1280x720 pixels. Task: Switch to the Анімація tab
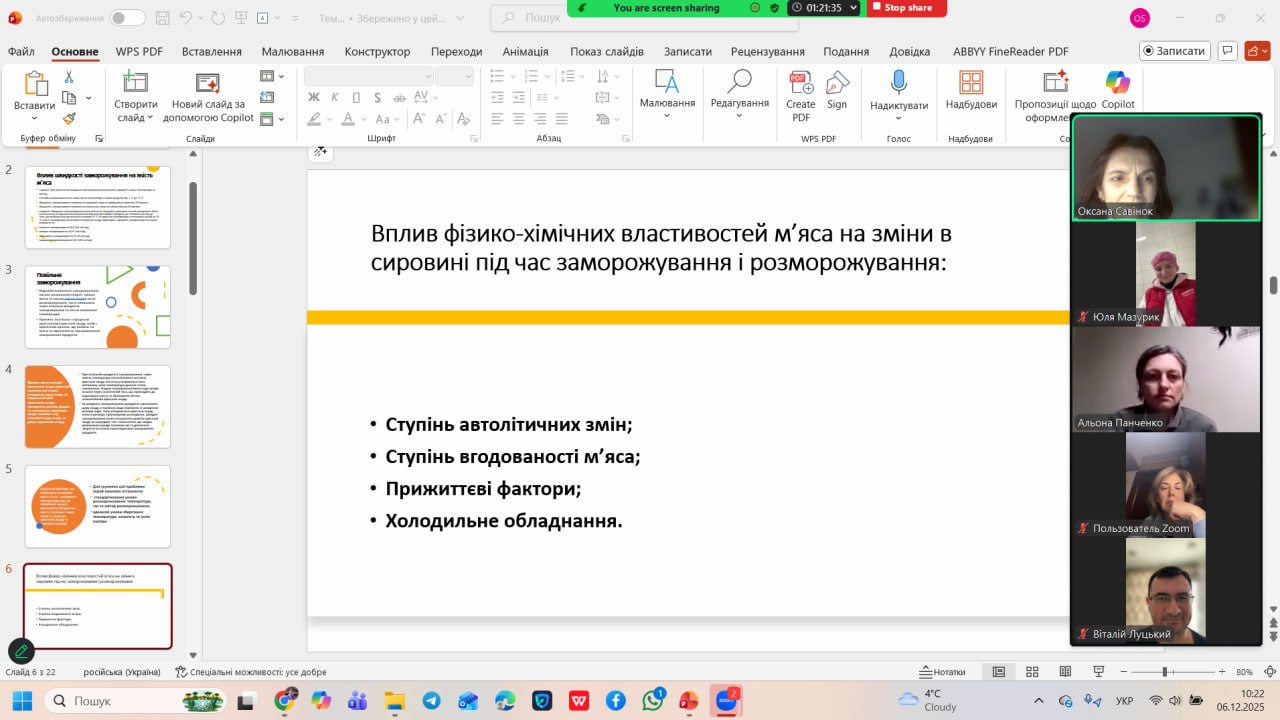click(525, 51)
